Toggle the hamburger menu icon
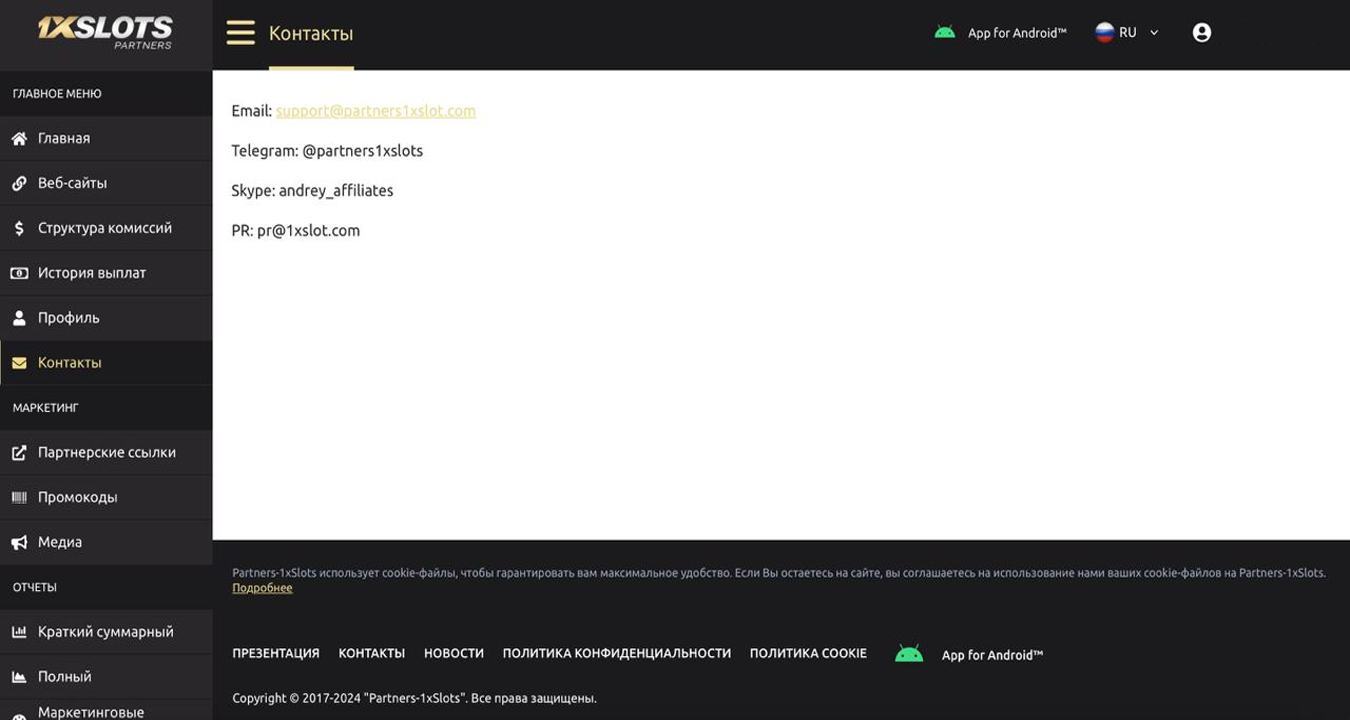Image resolution: width=1350 pixels, height=720 pixels. coord(240,33)
